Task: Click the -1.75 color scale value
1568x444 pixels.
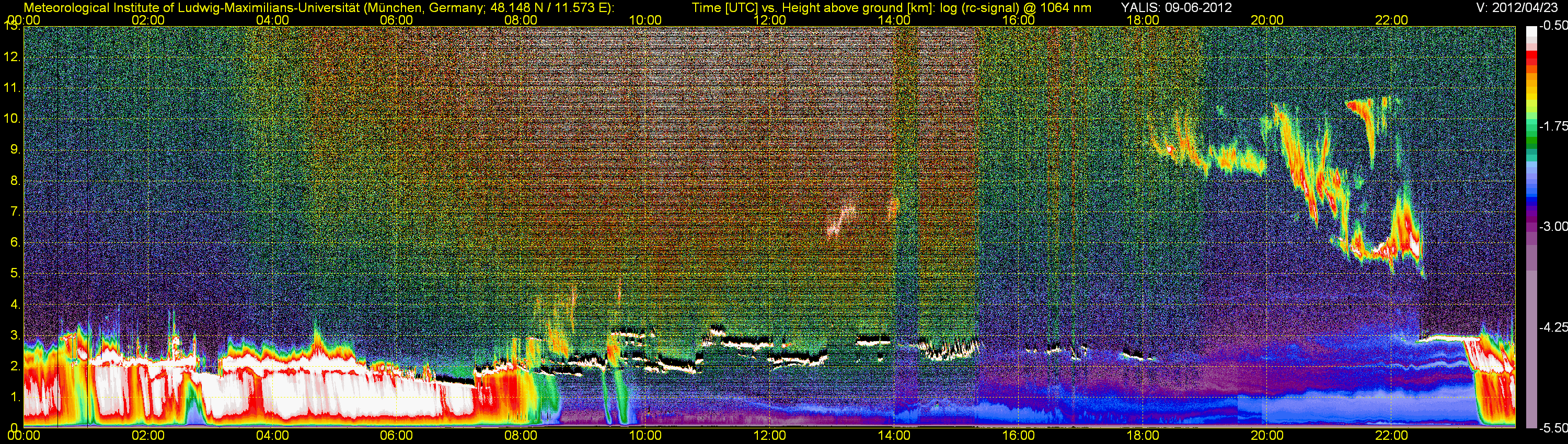Action: [1553, 126]
